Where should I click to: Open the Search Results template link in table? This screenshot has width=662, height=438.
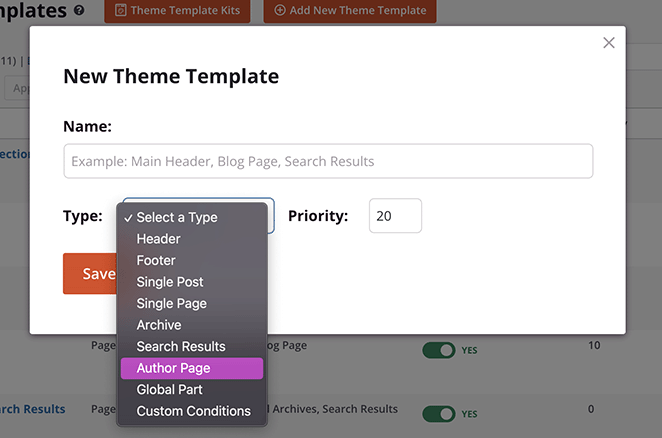pyautogui.click(x=30, y=409)
